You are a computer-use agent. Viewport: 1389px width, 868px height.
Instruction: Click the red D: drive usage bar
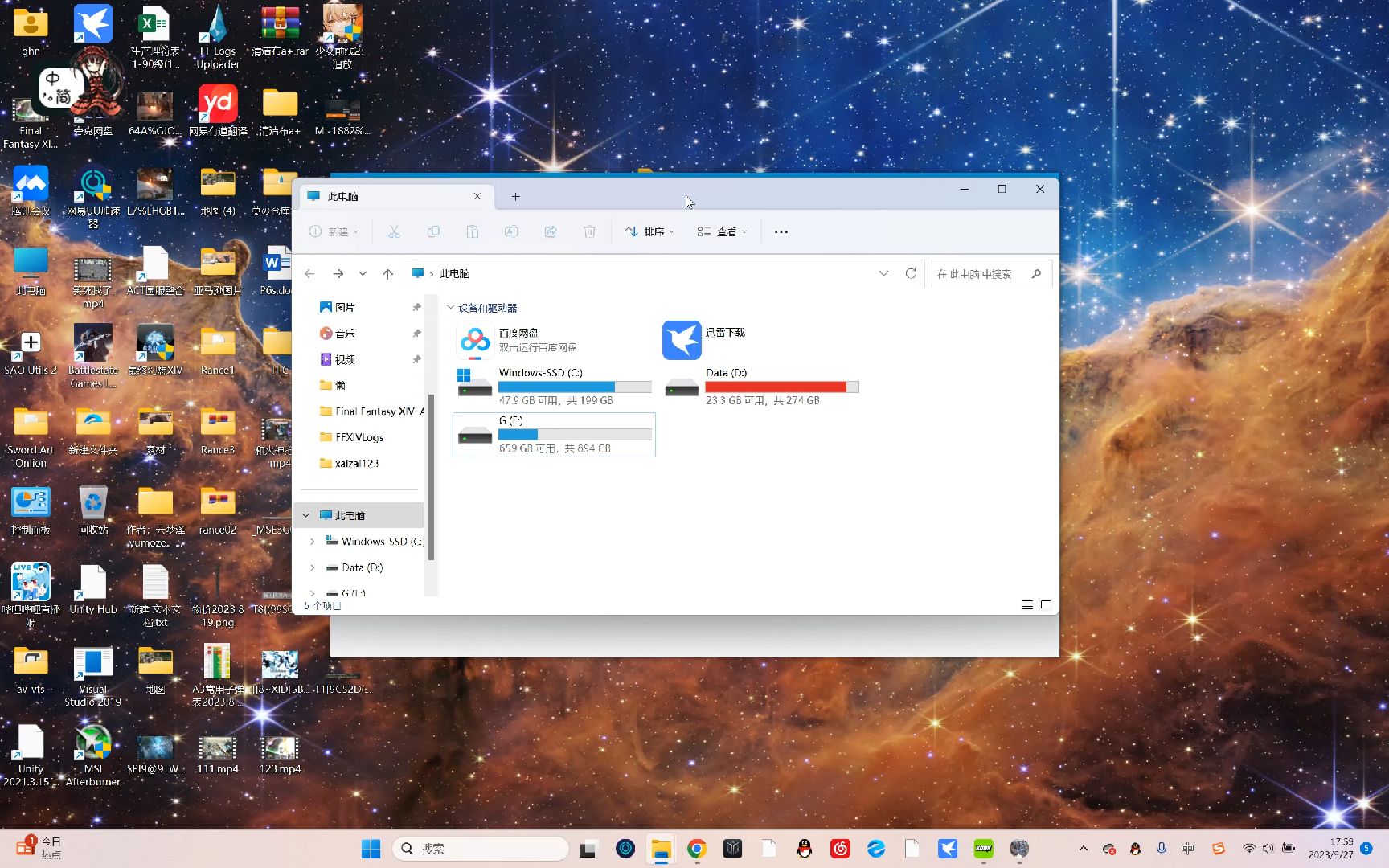[782, 387]
